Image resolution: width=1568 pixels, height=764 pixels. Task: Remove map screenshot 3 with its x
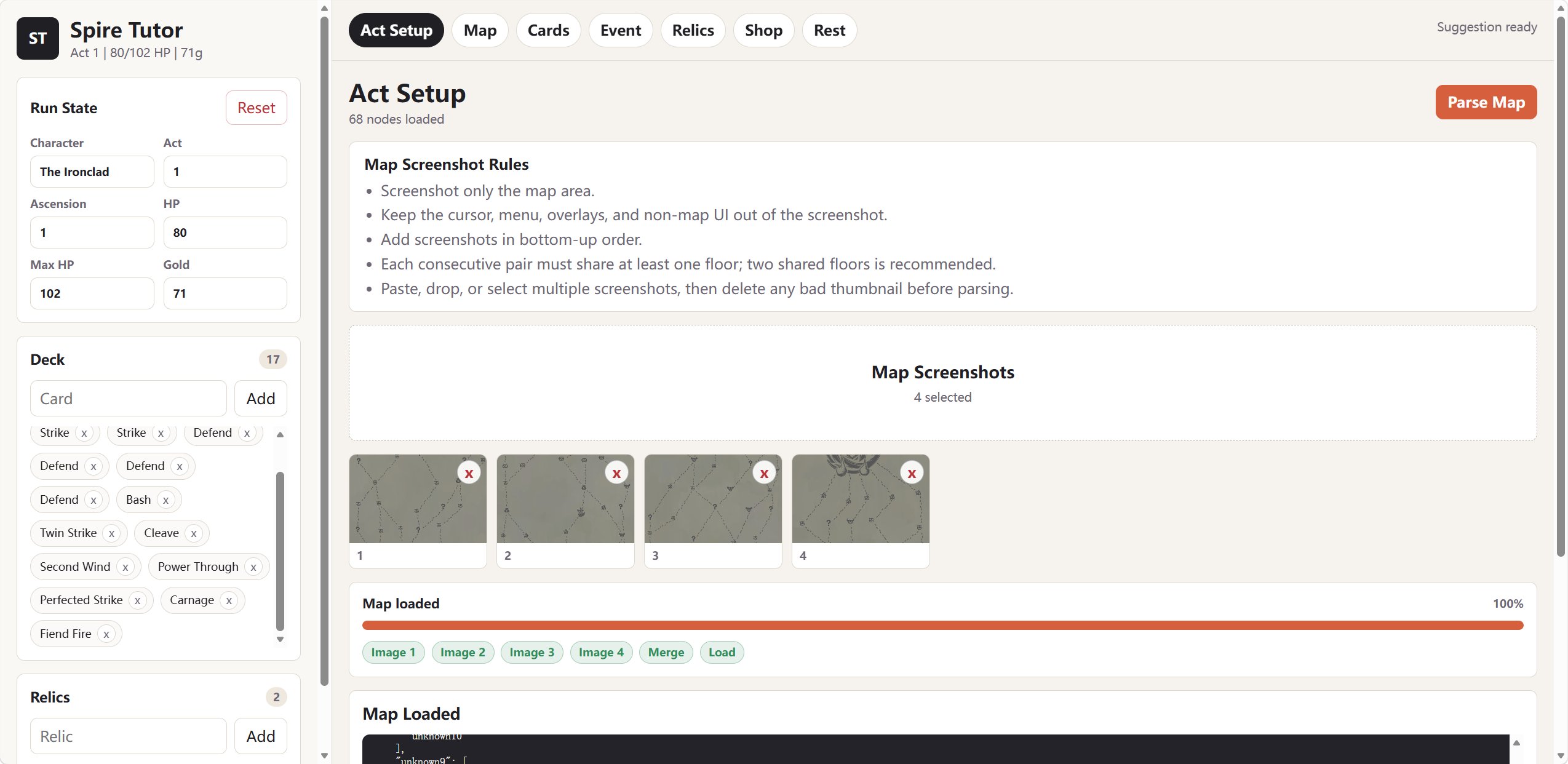tap(764, 473)
